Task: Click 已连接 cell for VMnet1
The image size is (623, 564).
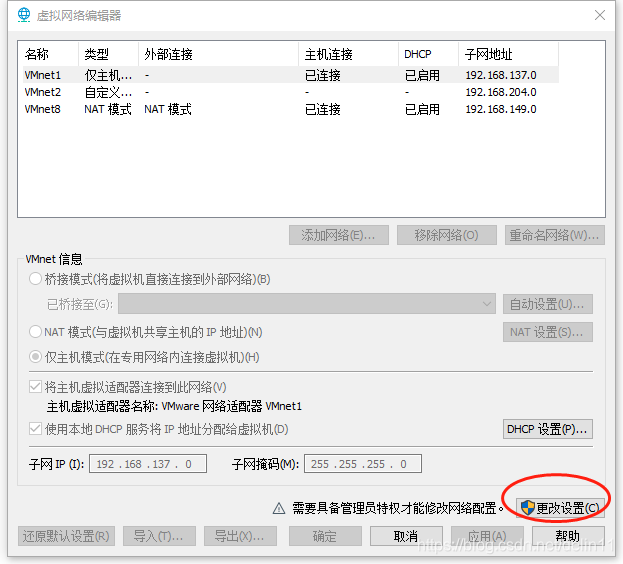Action: coord(323,75)
